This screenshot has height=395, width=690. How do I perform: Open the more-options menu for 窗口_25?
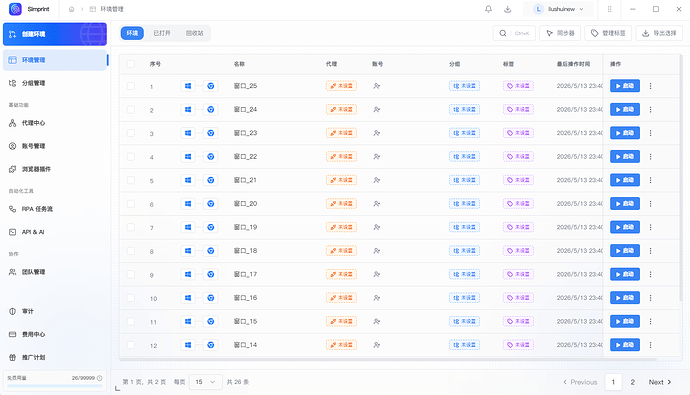coord(650,86)
